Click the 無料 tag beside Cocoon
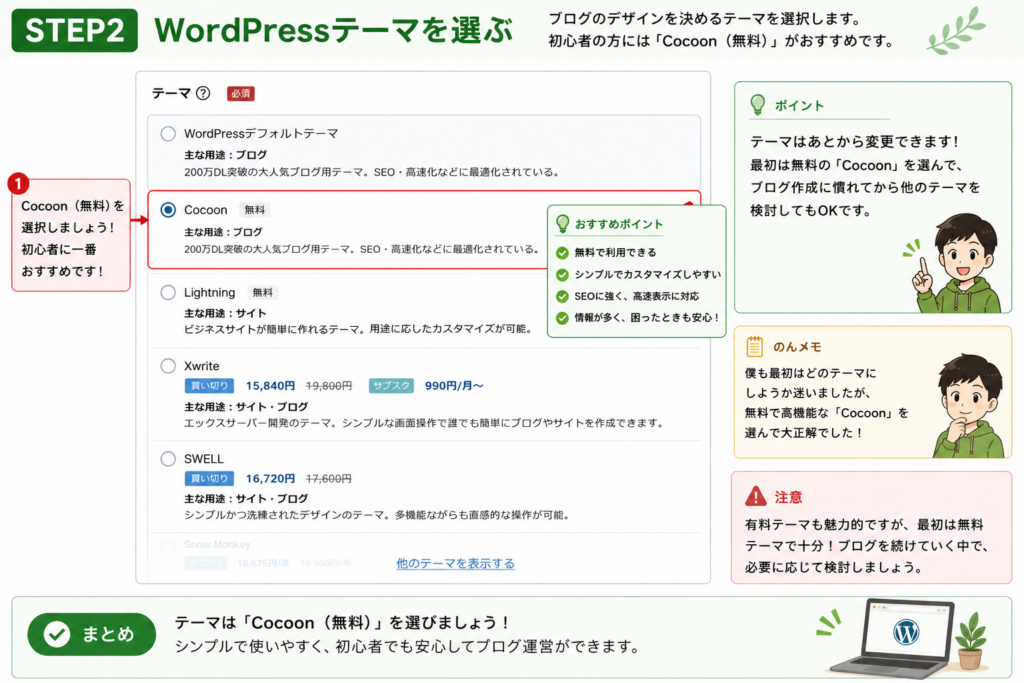The image size is (1024, 683). [x=255, y=210]
